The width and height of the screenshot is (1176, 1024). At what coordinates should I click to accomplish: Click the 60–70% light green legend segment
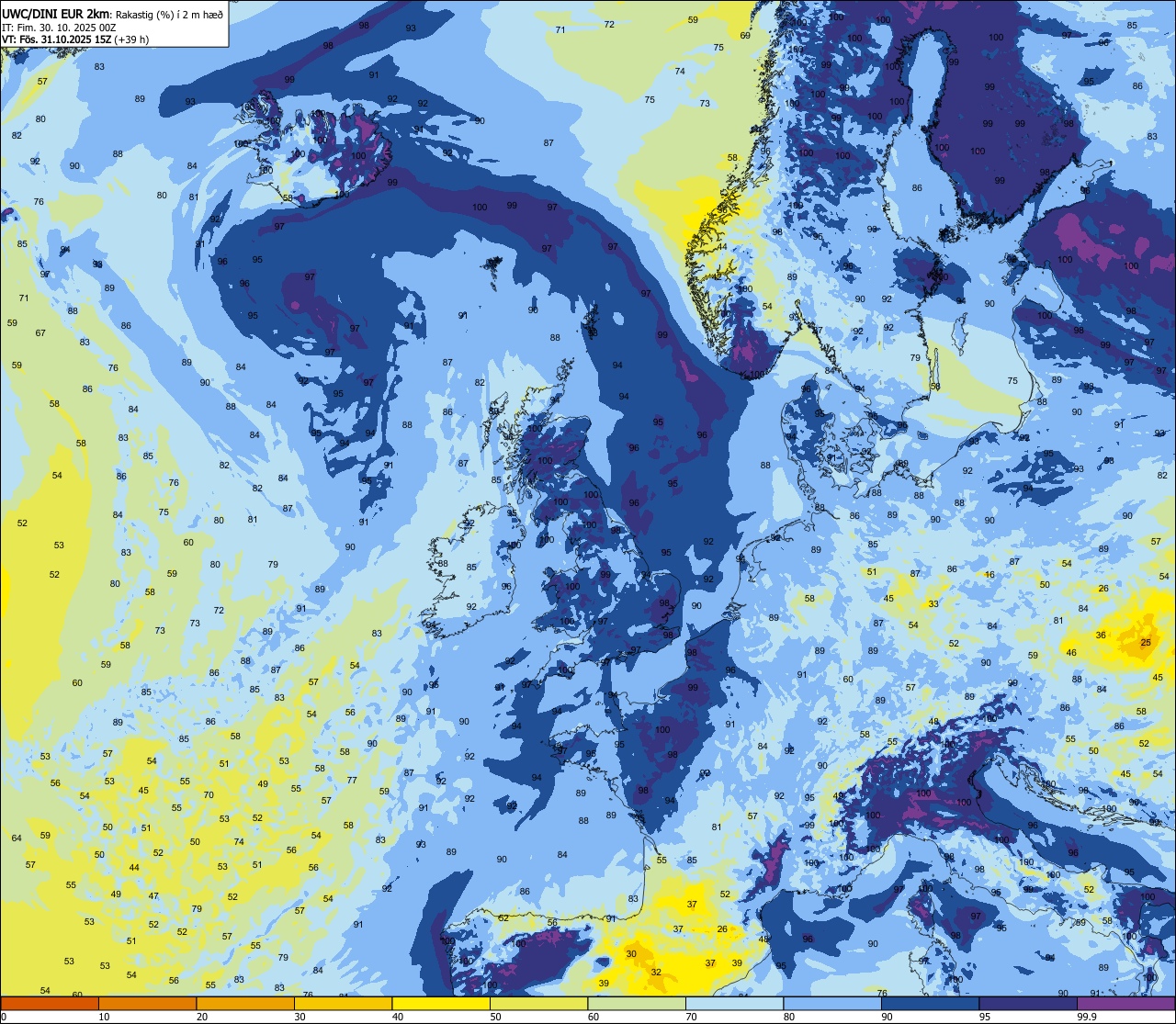pos(637,1003)
